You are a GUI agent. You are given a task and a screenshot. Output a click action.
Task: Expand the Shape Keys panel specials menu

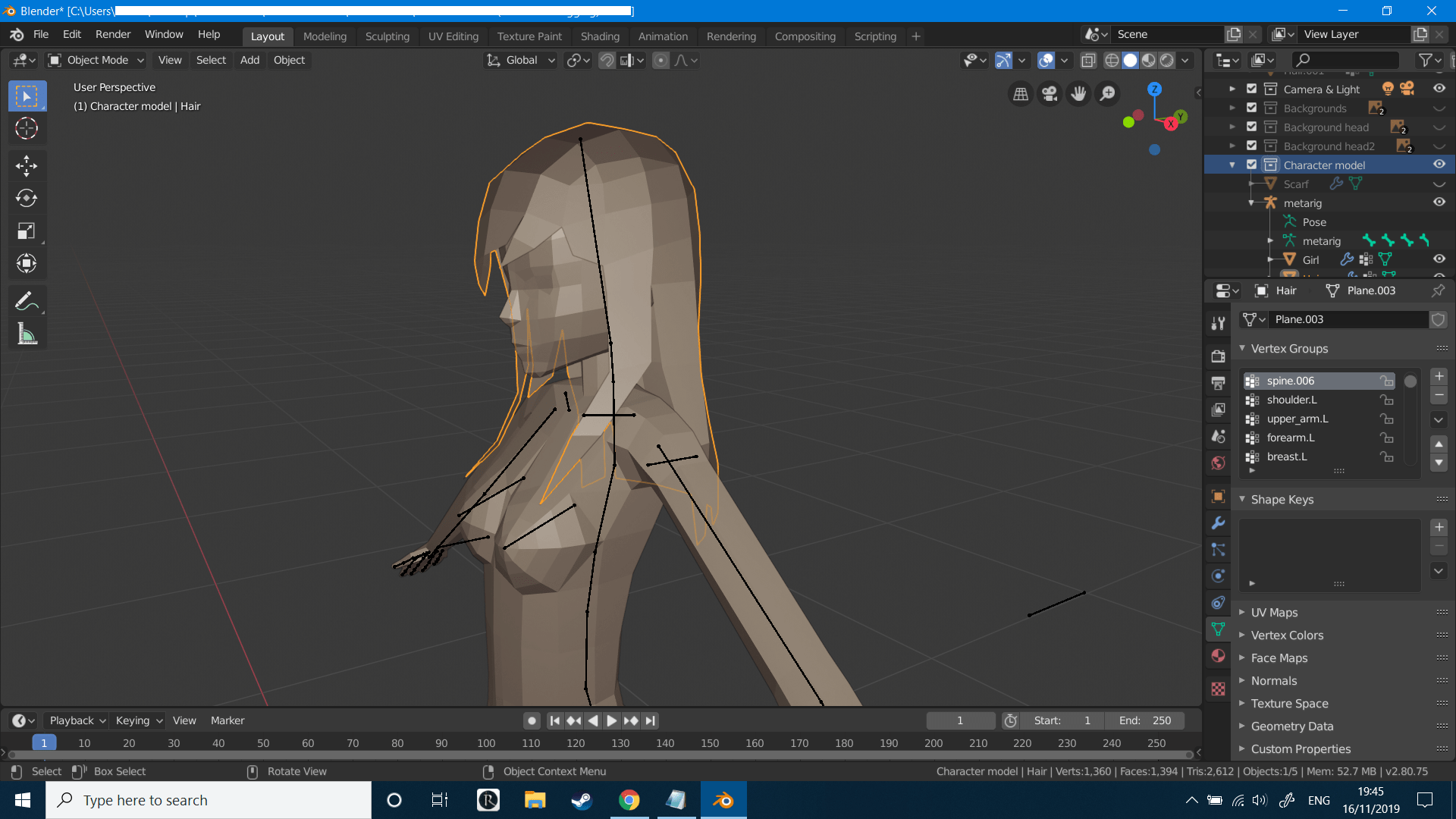point(1439,571)
